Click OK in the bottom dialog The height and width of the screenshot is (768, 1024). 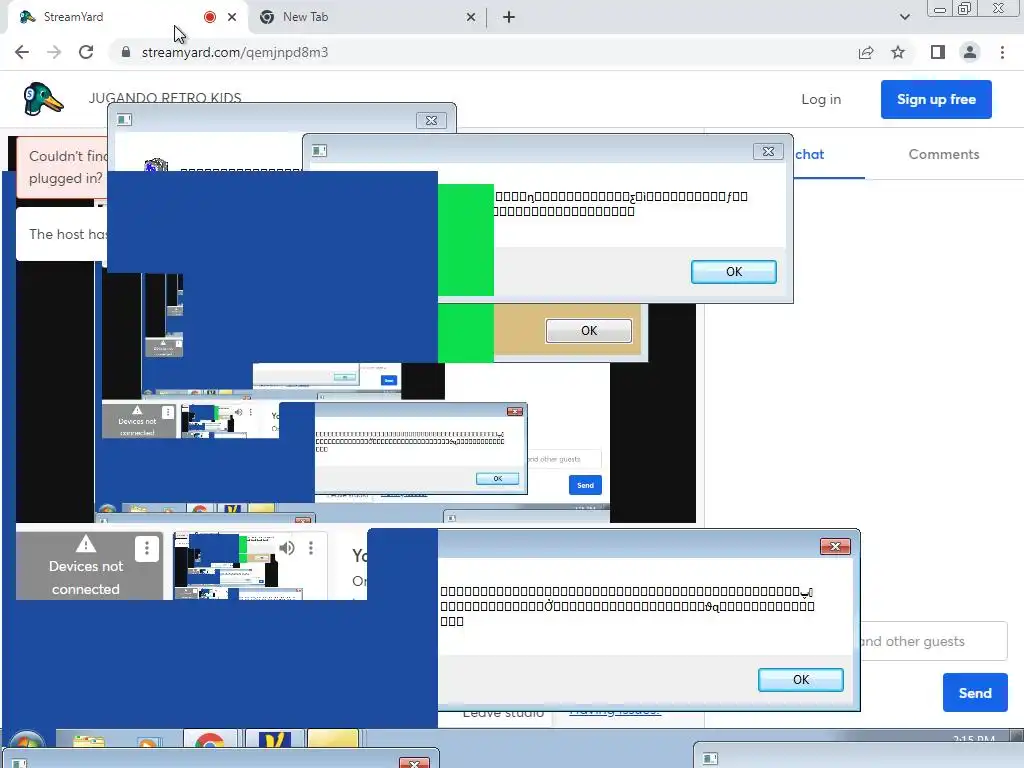pyautogui.click(x=801, y=680)
